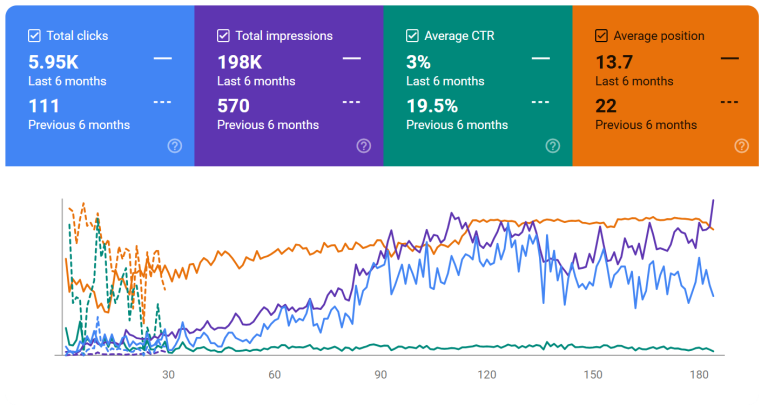This screenshot has width=768, height=412.
Task: Toggle the Average CTR checkbox
Action: [412, 36]
